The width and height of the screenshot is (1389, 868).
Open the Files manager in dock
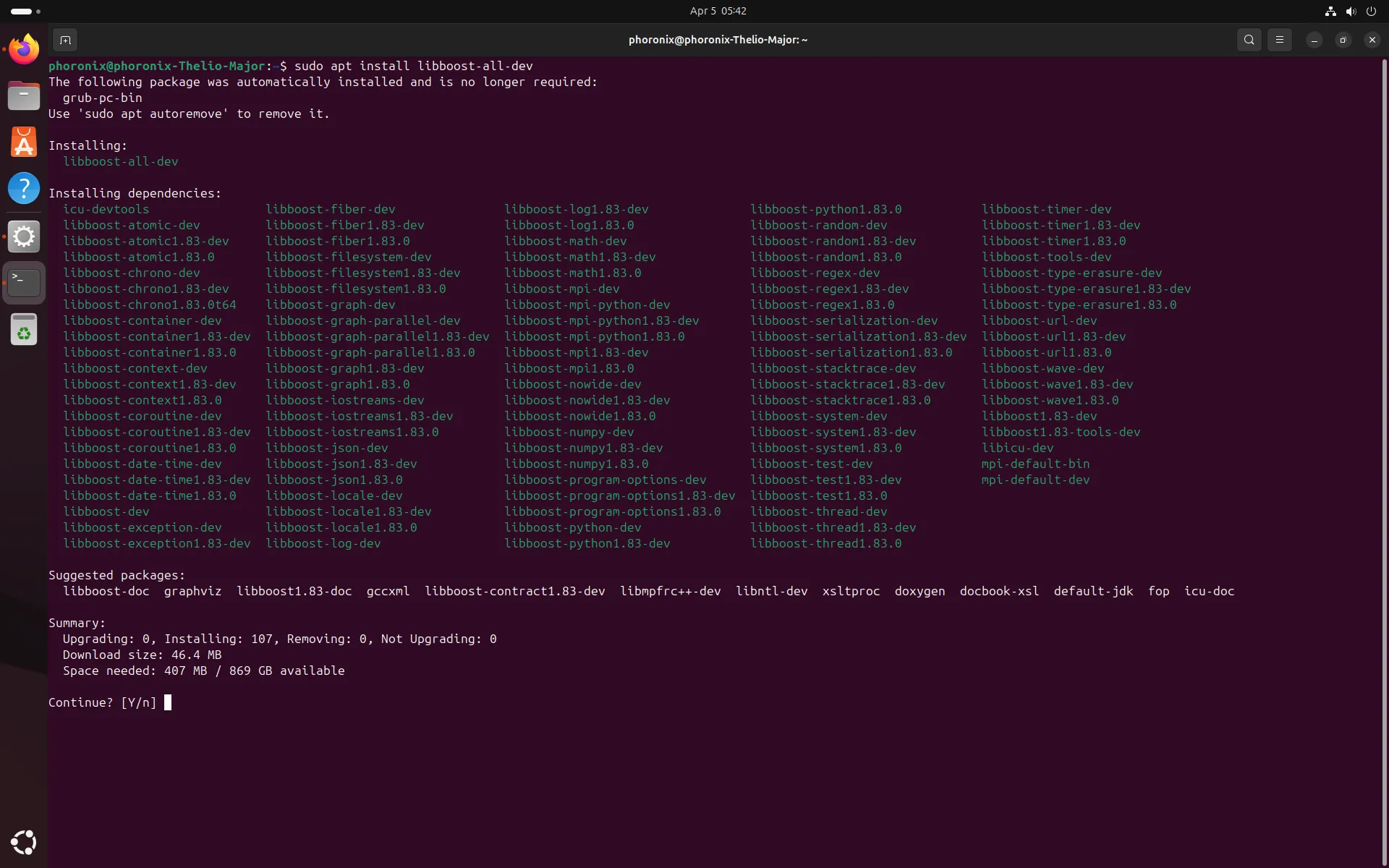click(x=24, y=95)
